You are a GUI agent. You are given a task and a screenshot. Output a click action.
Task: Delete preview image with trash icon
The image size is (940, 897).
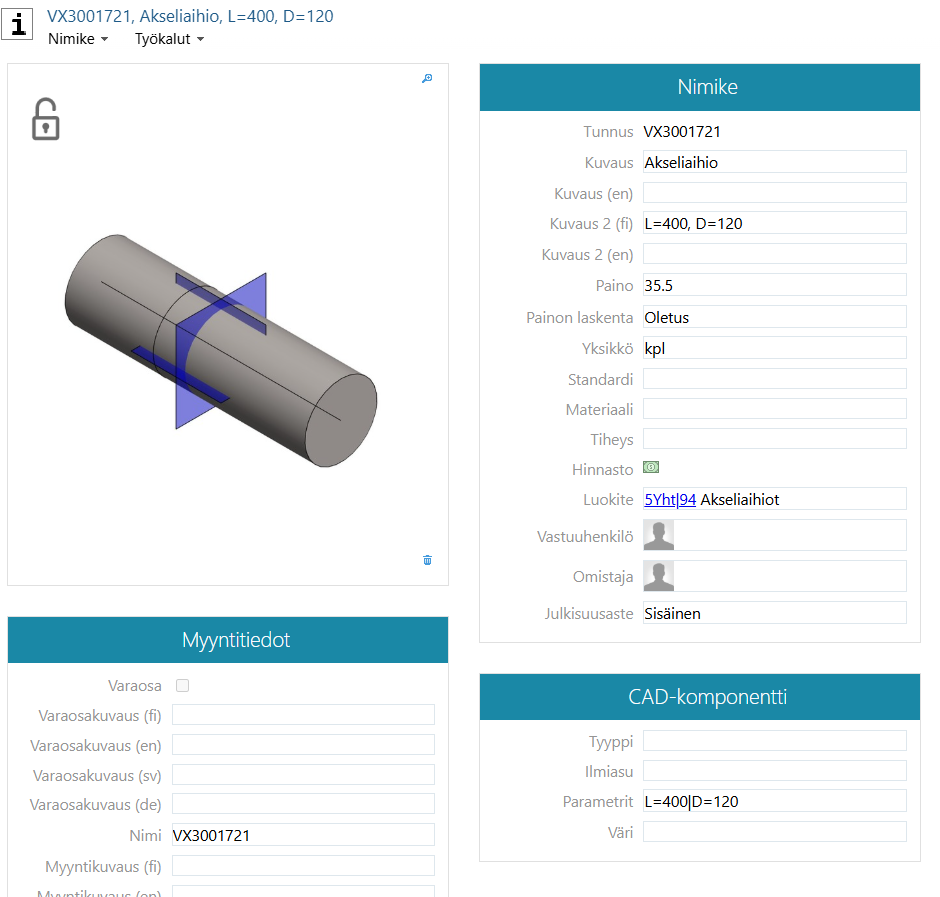[x=427, y=560]
